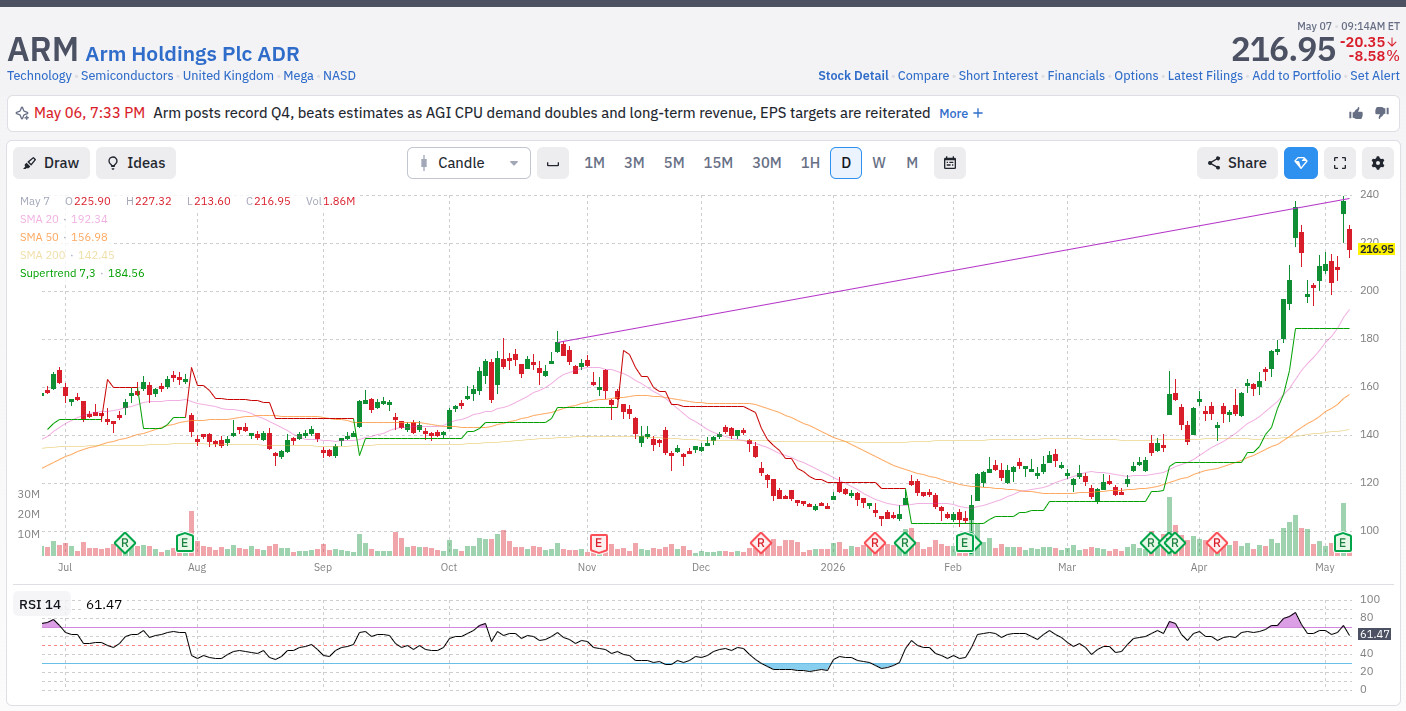This screenshot has height=711, width=1406.
Task: Select the 5M interval
Action: coord(674,163)
